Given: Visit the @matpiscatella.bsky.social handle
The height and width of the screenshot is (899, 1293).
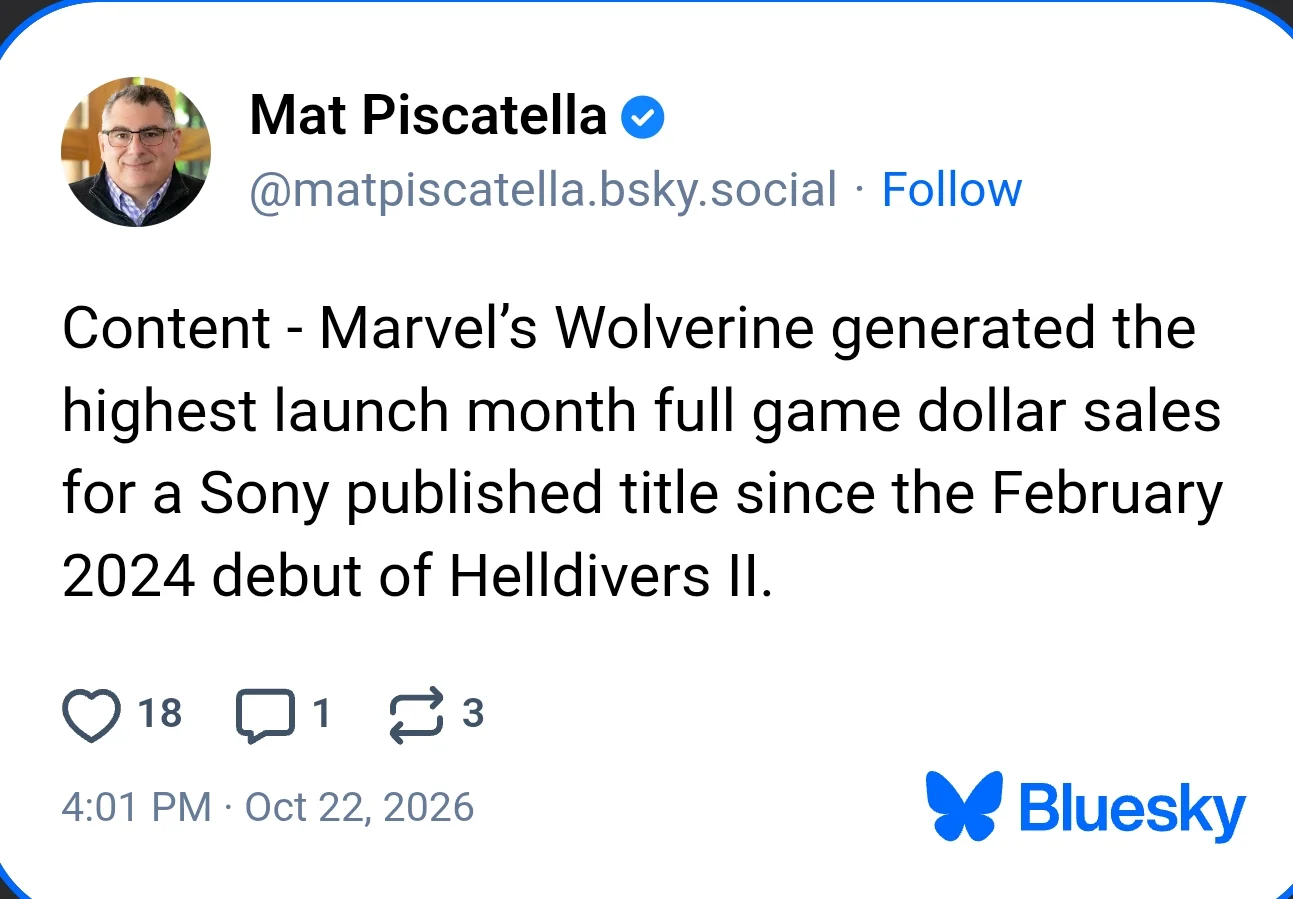Looking at the screenshot, I should 543,190.
